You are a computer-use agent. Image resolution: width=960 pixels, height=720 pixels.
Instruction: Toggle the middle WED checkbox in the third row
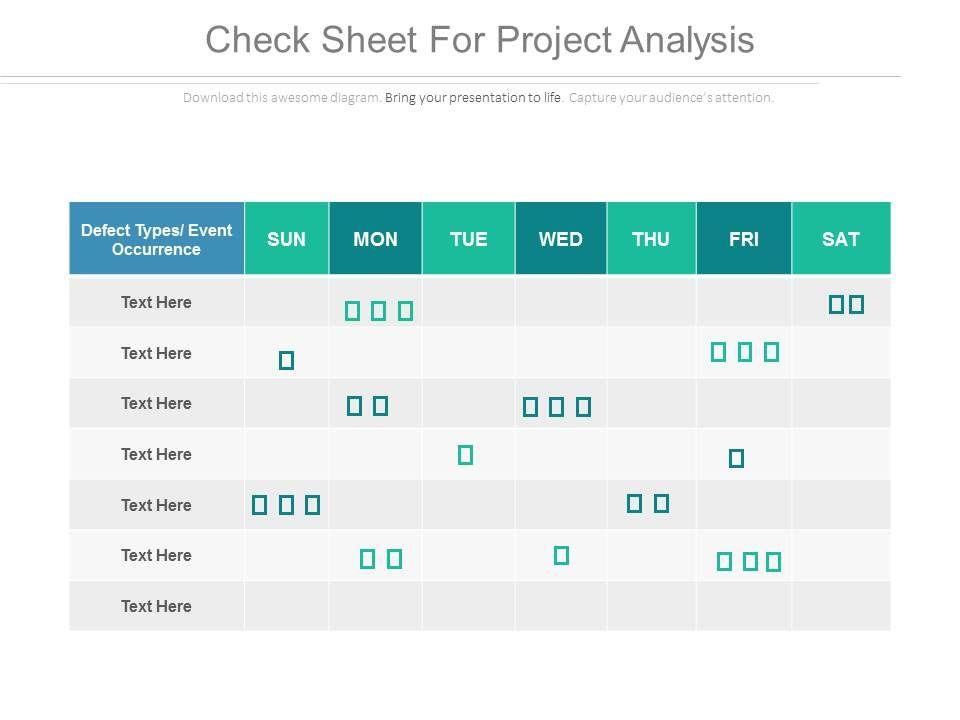point(557,407)
